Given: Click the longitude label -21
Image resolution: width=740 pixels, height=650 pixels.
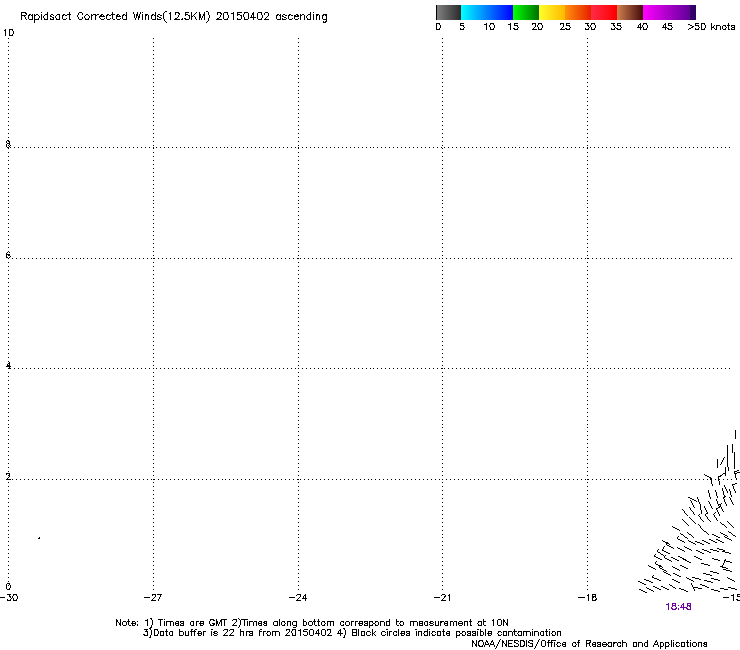Looking at the screenshot, I should click(442, 598).
